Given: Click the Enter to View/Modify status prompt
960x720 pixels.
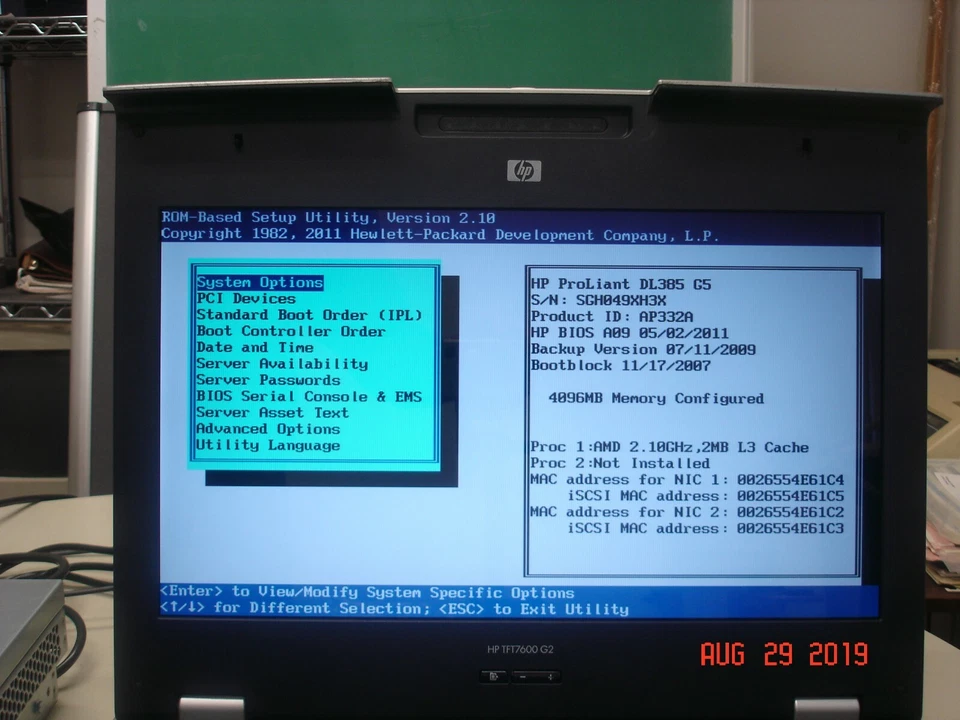Looking at the screenshot, I should point(365,592).
